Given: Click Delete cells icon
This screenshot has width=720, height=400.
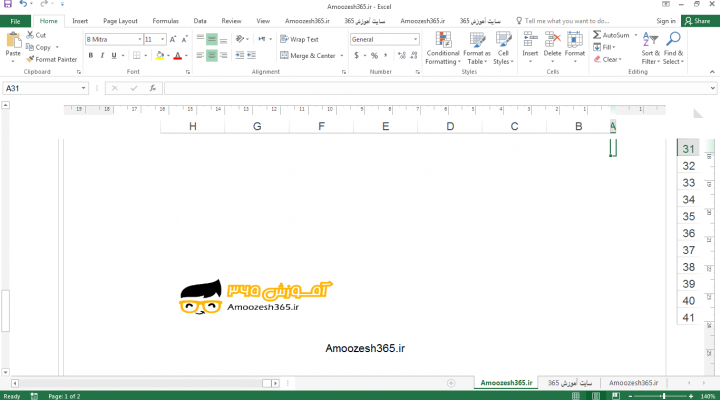Looking at the screenshot, I should click(x=552, y=39).
